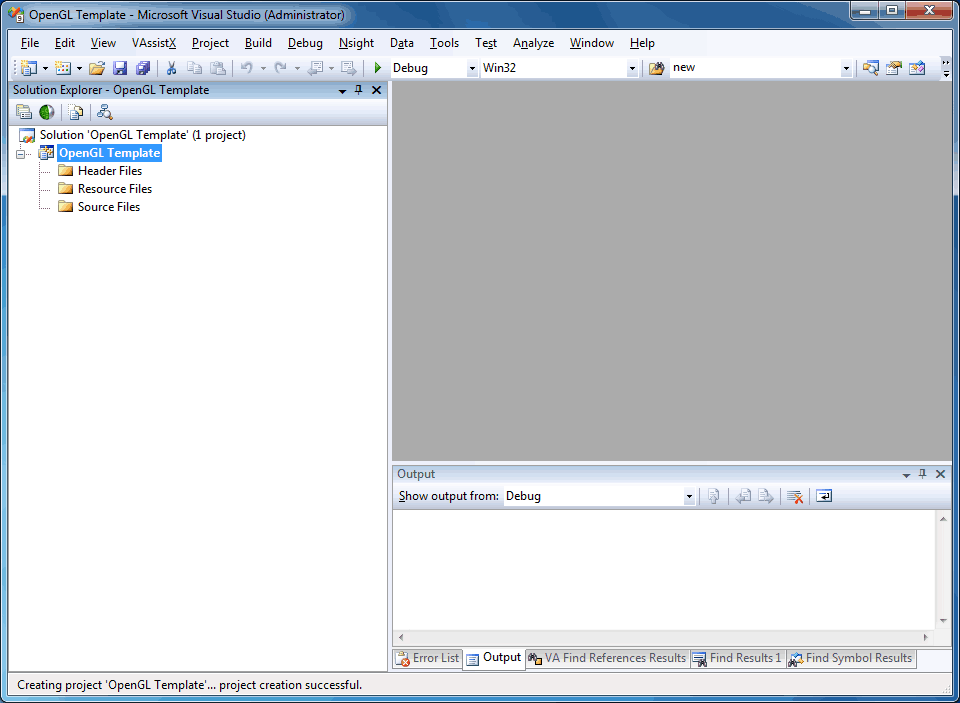Click the Undo arrow icon

[247, 68]
